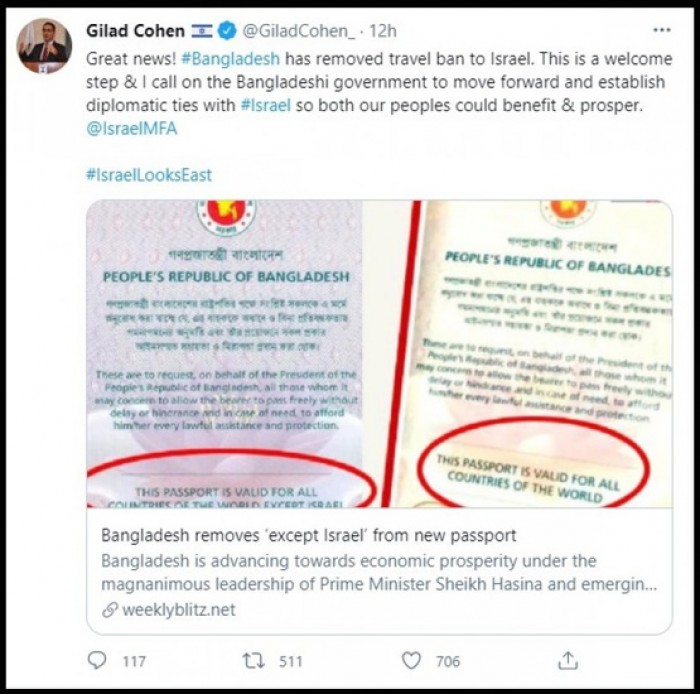This screenshot has width=700, height=694.
Task: Open the three-dot more options menu
Action: coord(661,30)
